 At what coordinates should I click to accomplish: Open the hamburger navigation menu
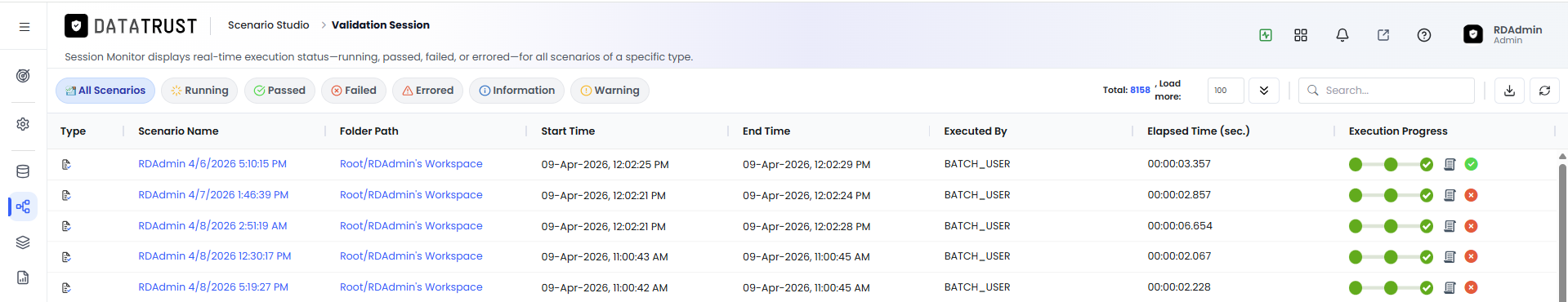coord(25,27)
